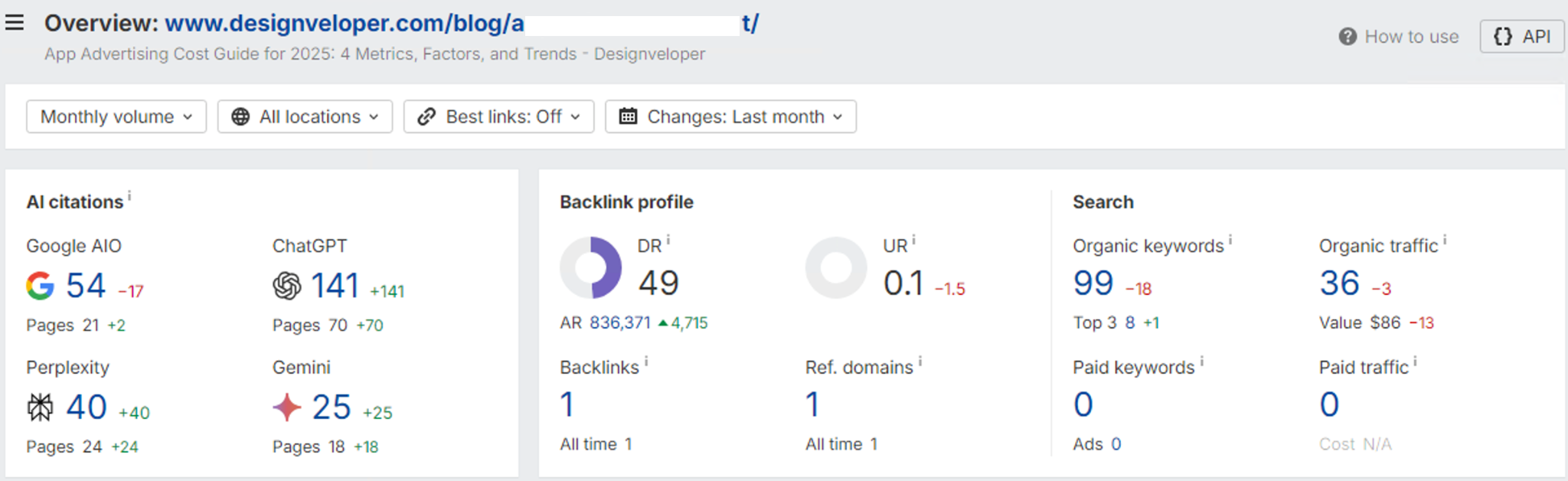Click the Paid keywords value 0
The width and height of the screenshot is (1568, 481).
coord(1083,404)
